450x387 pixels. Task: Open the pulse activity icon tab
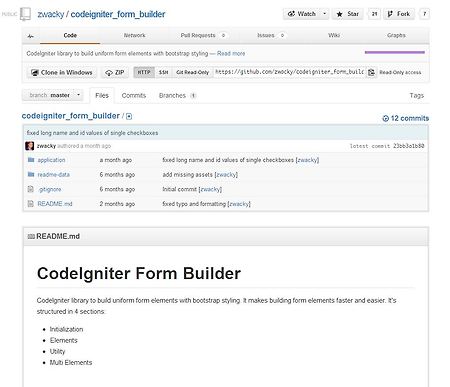[x=31, y=36]
